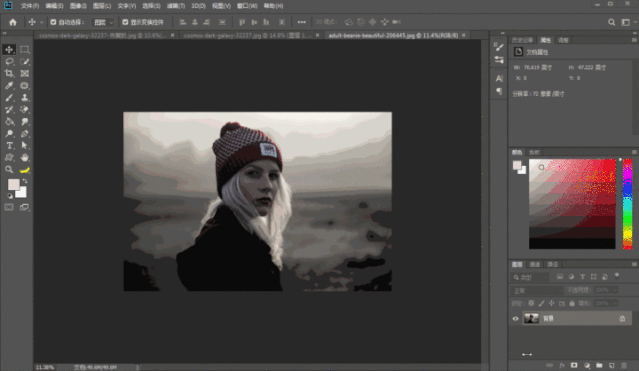The height and width of the screenshot is (371, 639).
Task: Switch to the adult-beanie-beautiful document tab
Action: click(393, 35)
